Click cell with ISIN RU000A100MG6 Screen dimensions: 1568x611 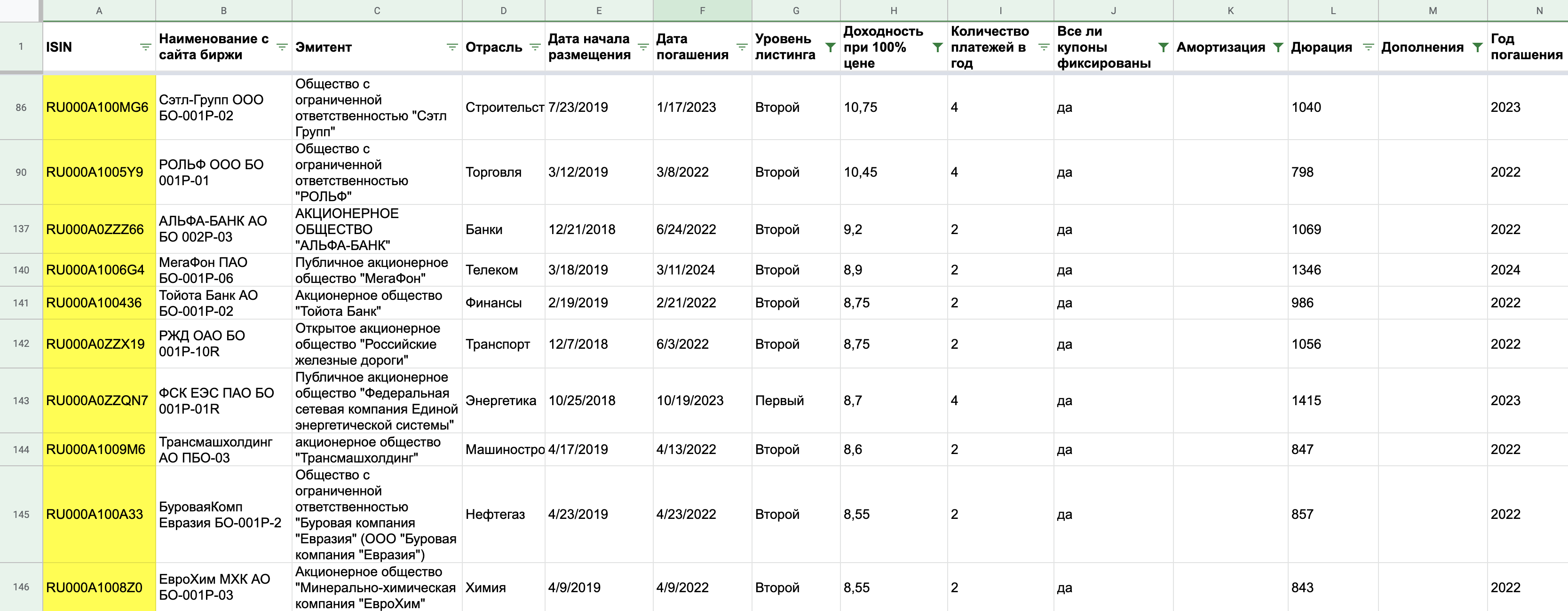click(x=99, y=107)
